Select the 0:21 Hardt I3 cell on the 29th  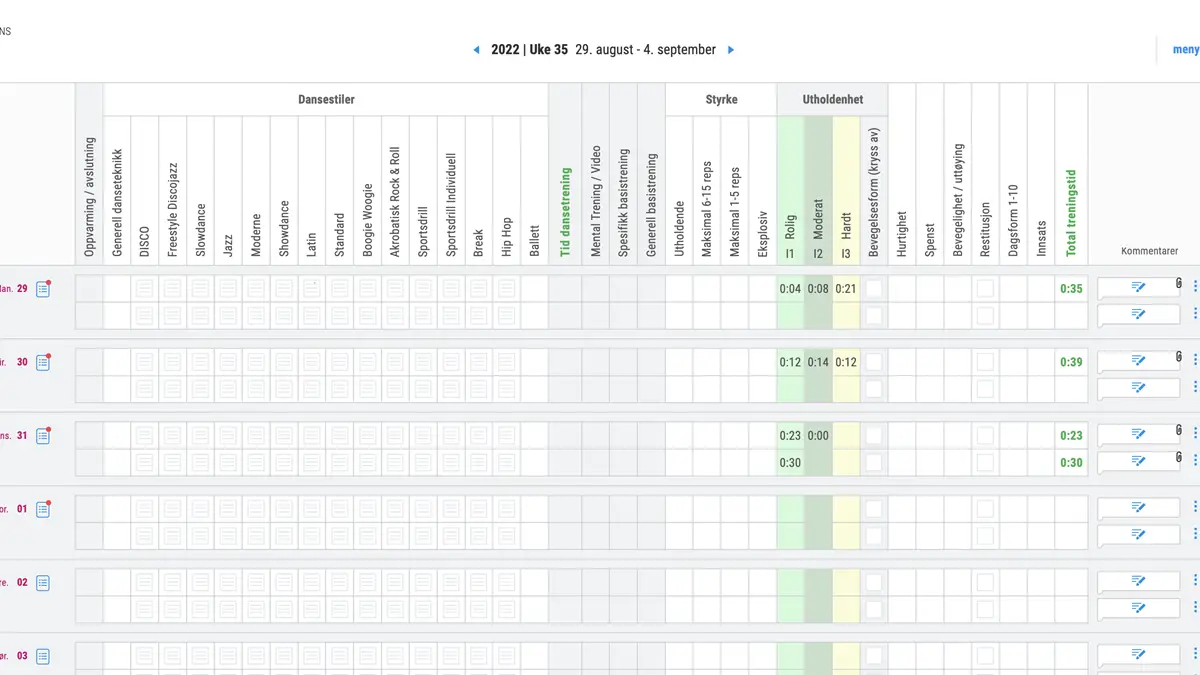(x=846, y=289)
